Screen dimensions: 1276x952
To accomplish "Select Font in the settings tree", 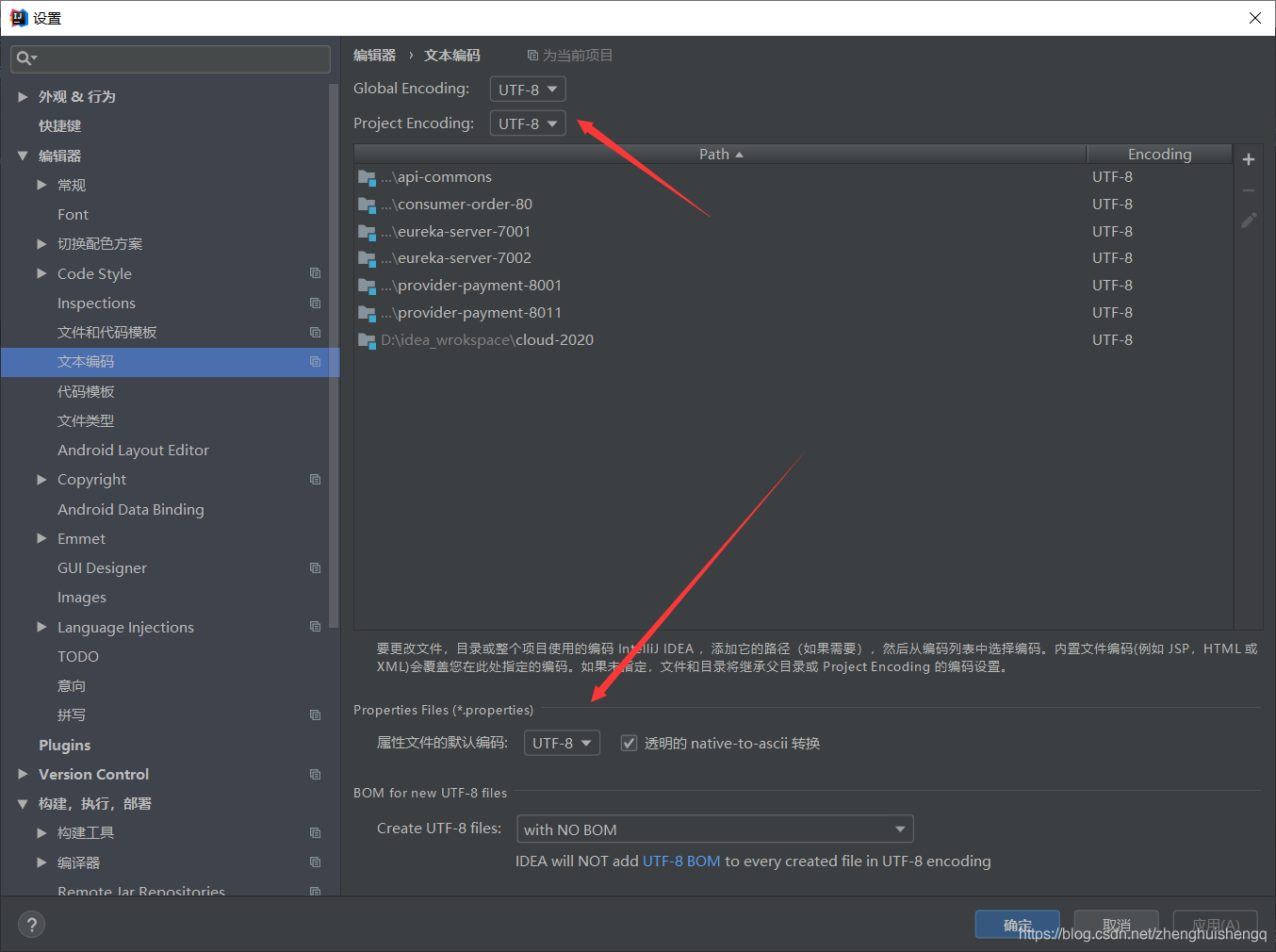I will 73,215.
